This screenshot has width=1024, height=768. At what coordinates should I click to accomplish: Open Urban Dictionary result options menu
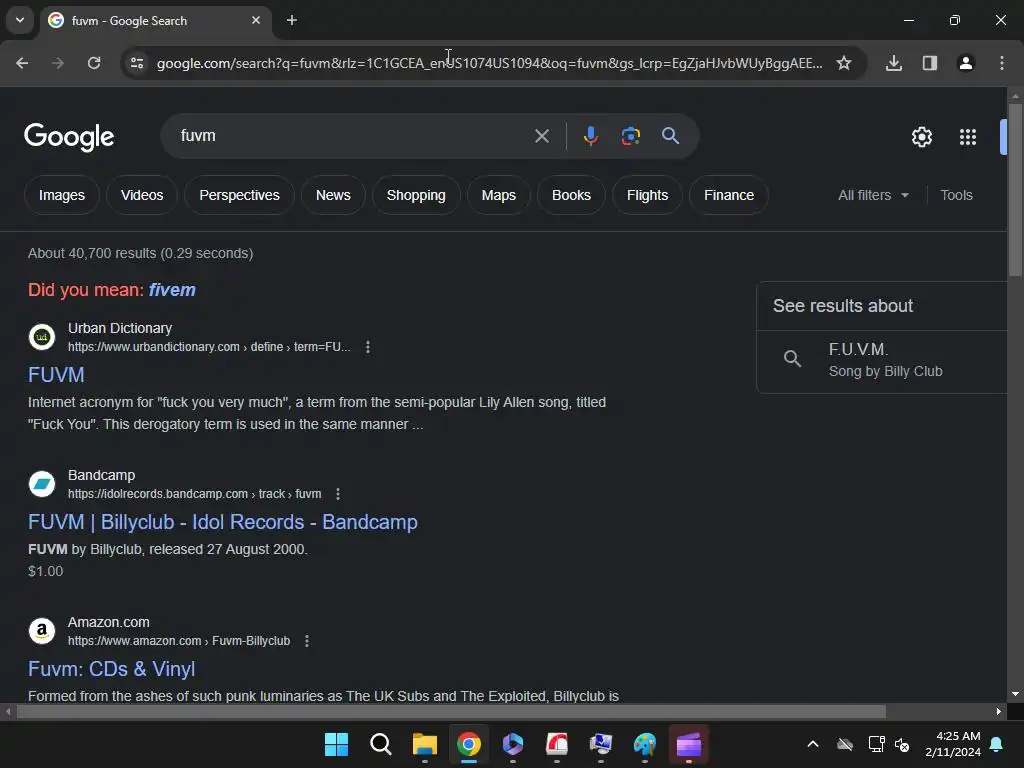pyautogui.click(x=368, y=347)
